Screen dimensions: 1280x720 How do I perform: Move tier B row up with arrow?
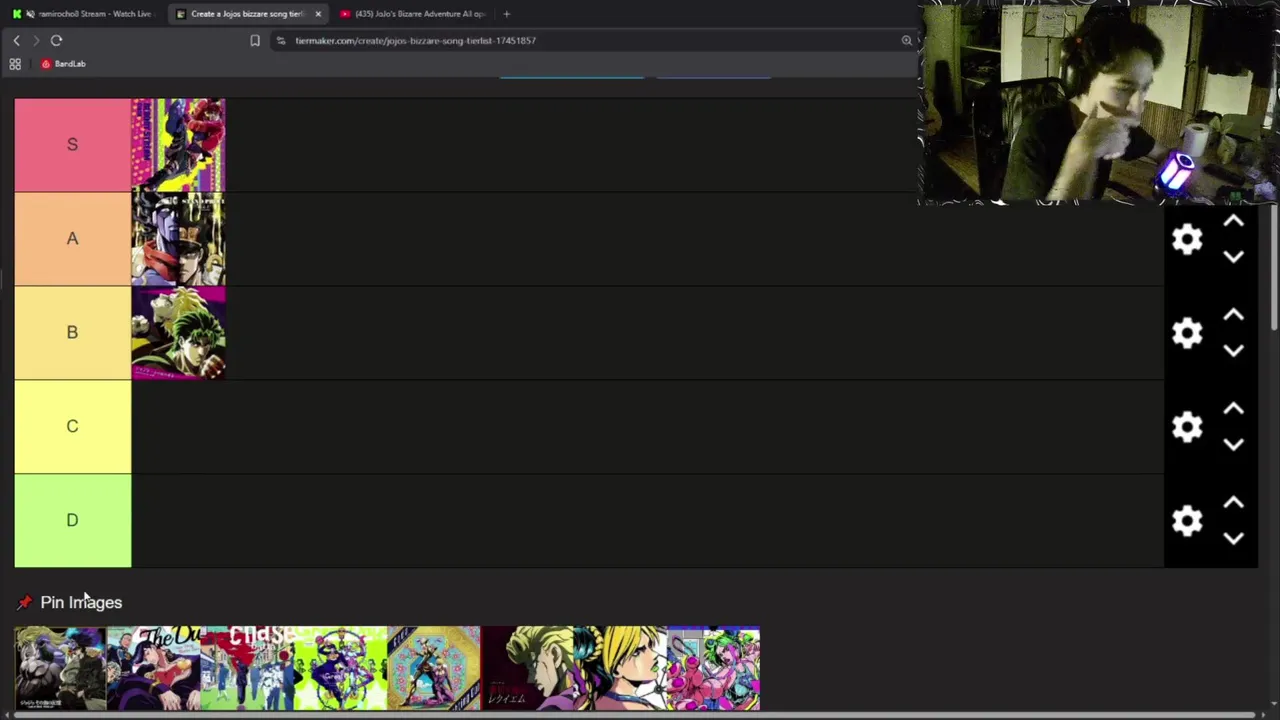pyautogui.click(x=1233, y=315)
